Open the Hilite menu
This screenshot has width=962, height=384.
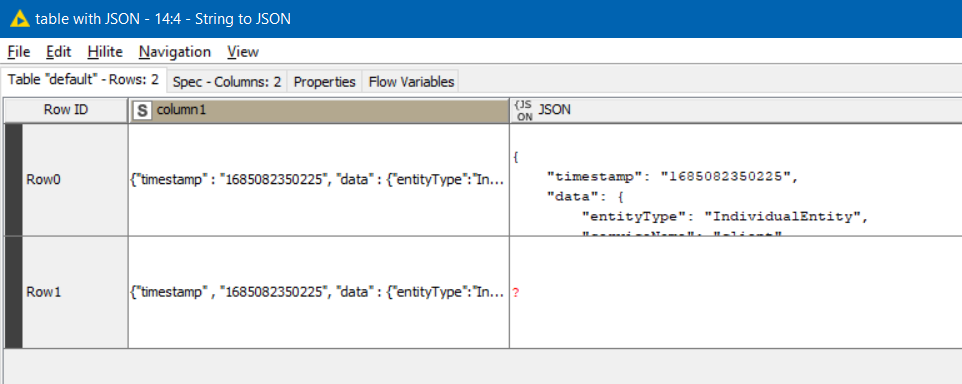105,52
